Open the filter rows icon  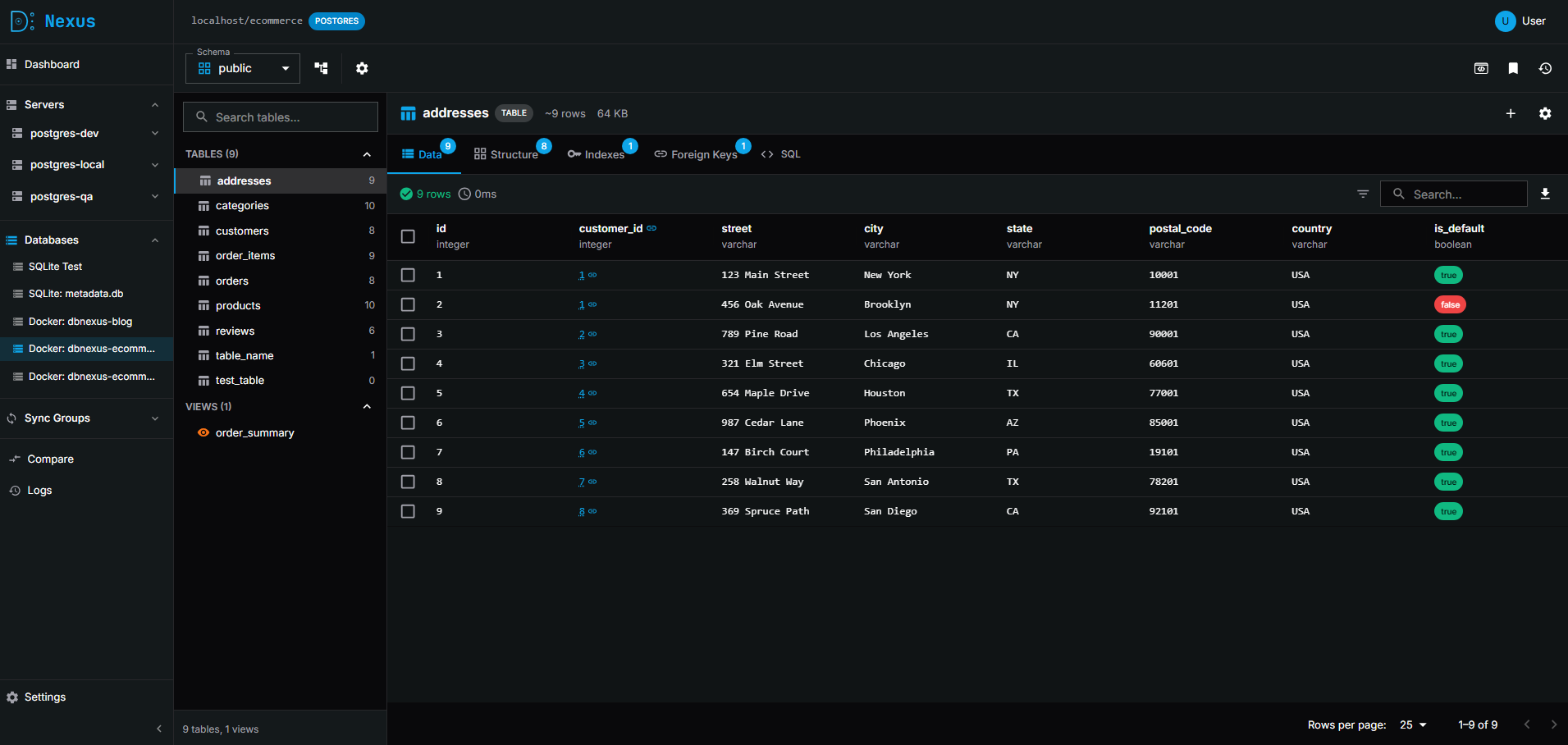tap(1363, 194)
